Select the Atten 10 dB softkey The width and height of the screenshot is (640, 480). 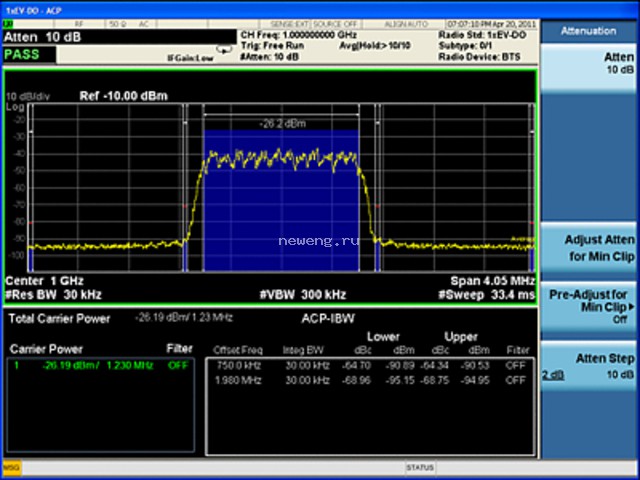588,67
